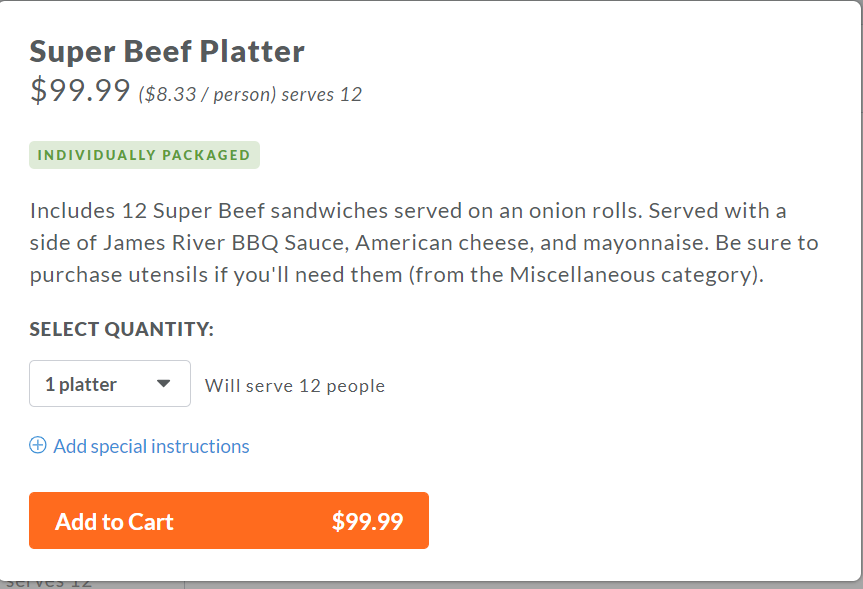Click the "Will serve 12 people" note

295,386
